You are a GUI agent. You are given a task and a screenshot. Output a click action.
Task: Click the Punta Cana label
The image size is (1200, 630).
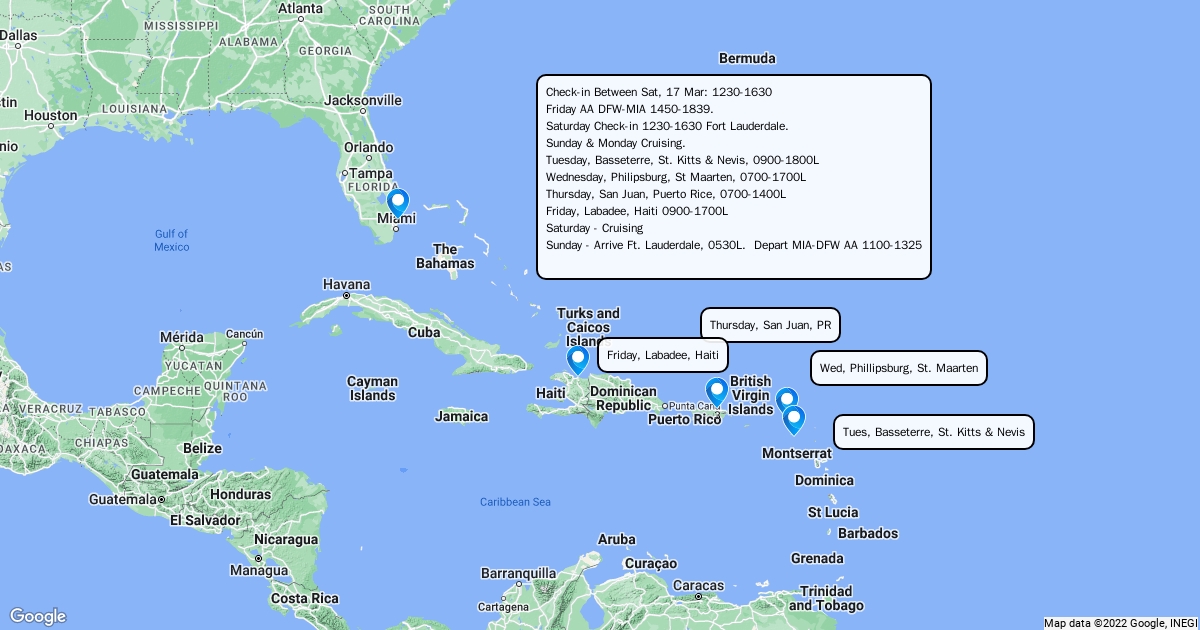click(694, 405)
